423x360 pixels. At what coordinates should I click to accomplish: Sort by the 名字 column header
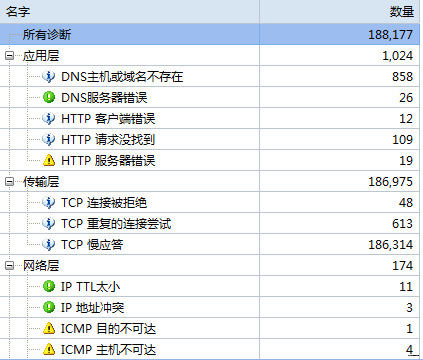pos(130,12)
